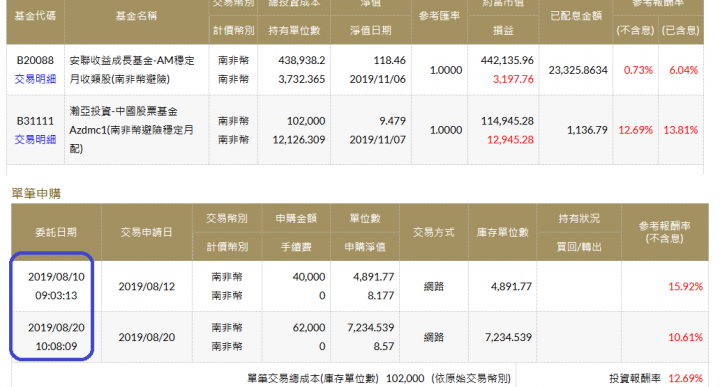Select held units 12,126.309
The width and height of the screenshot is (720, 387).
point(299,140)
